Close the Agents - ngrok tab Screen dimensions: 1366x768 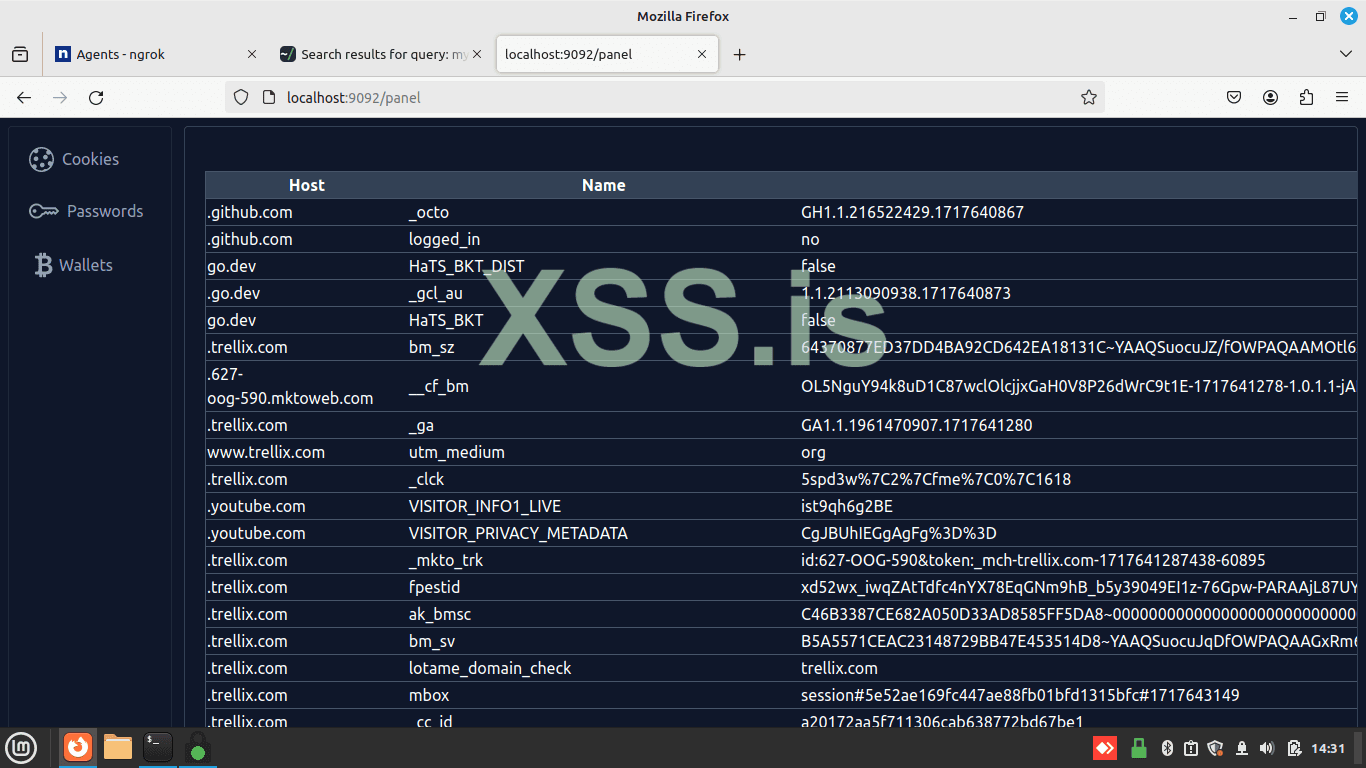click(x=251, y=54)
